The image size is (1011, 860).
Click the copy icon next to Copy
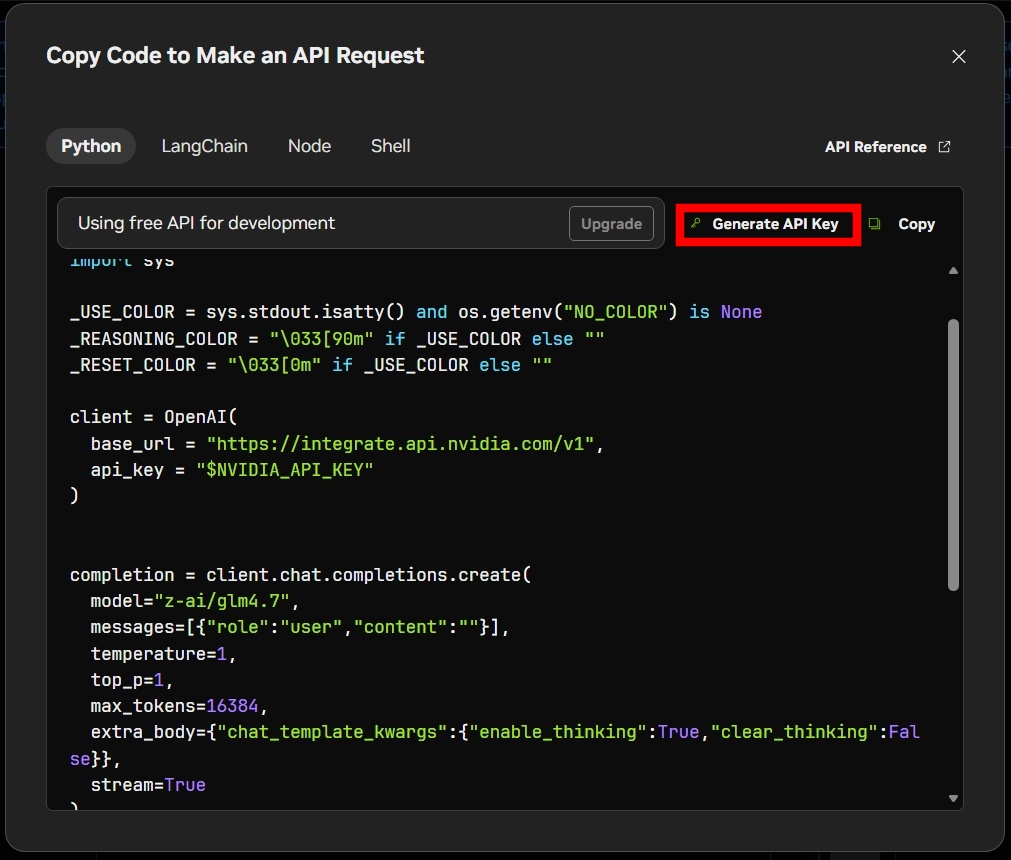coord(874,224)
